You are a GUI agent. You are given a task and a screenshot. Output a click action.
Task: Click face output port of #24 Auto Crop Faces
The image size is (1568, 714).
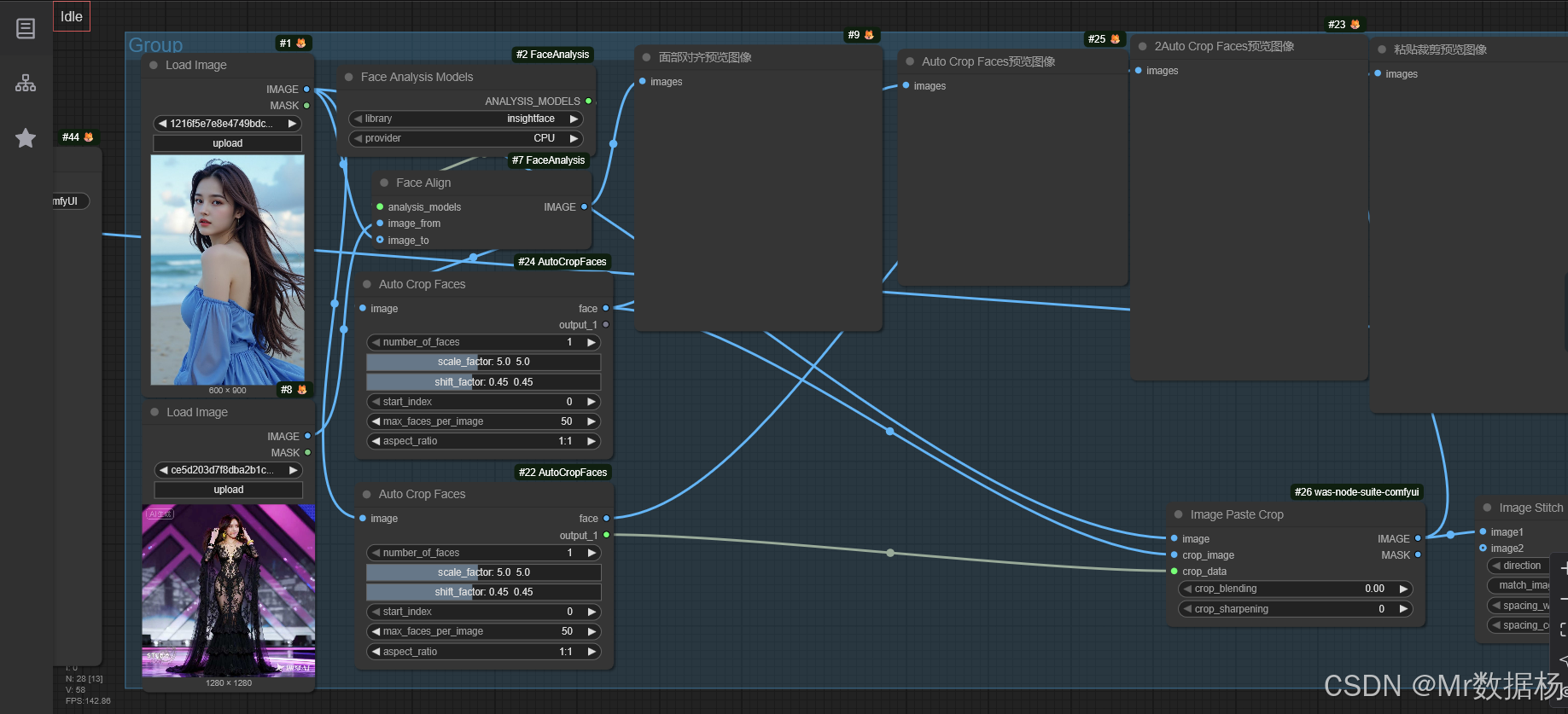click(606, 308)
